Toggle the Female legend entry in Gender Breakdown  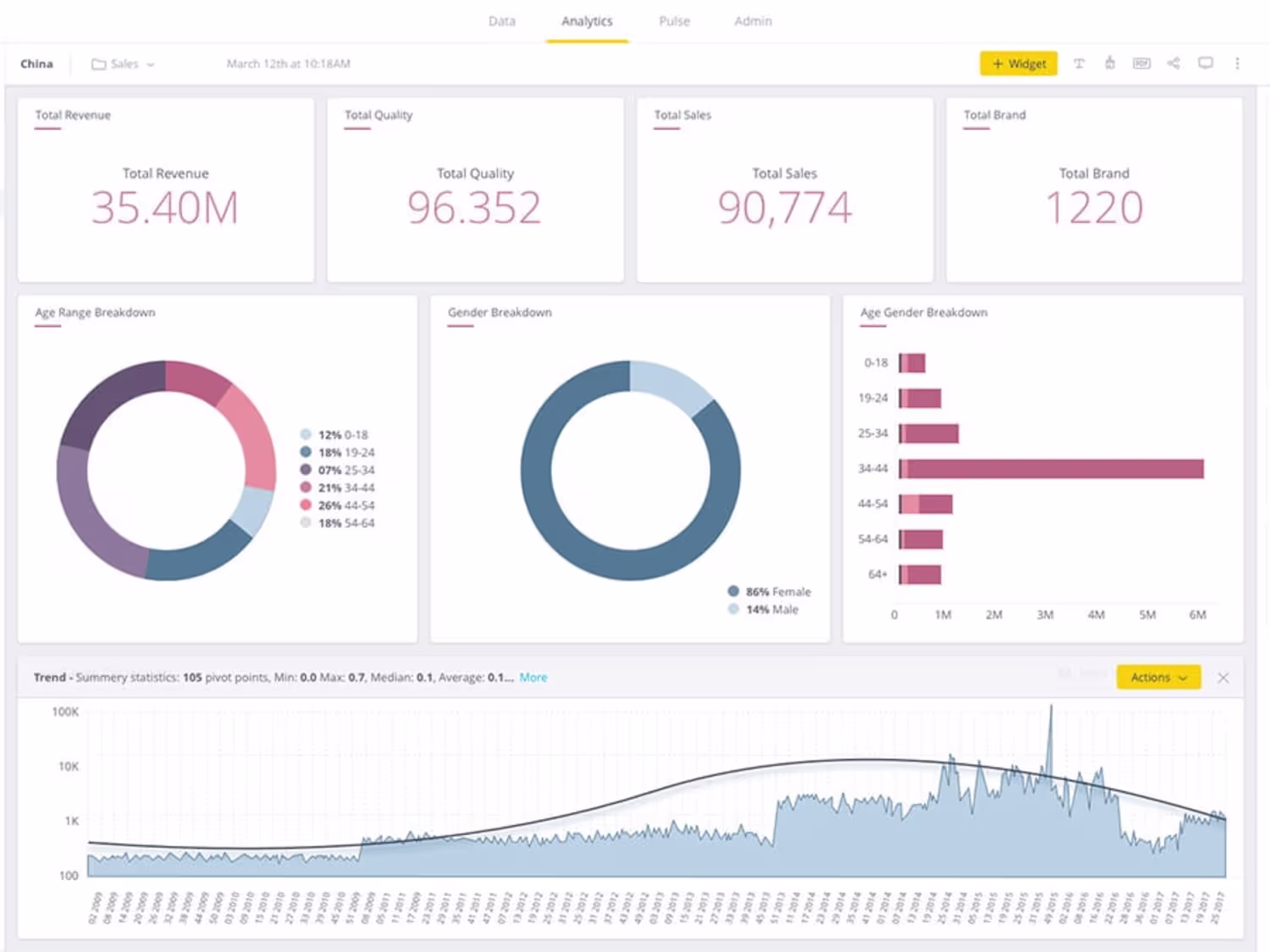(x=769, y=592)
